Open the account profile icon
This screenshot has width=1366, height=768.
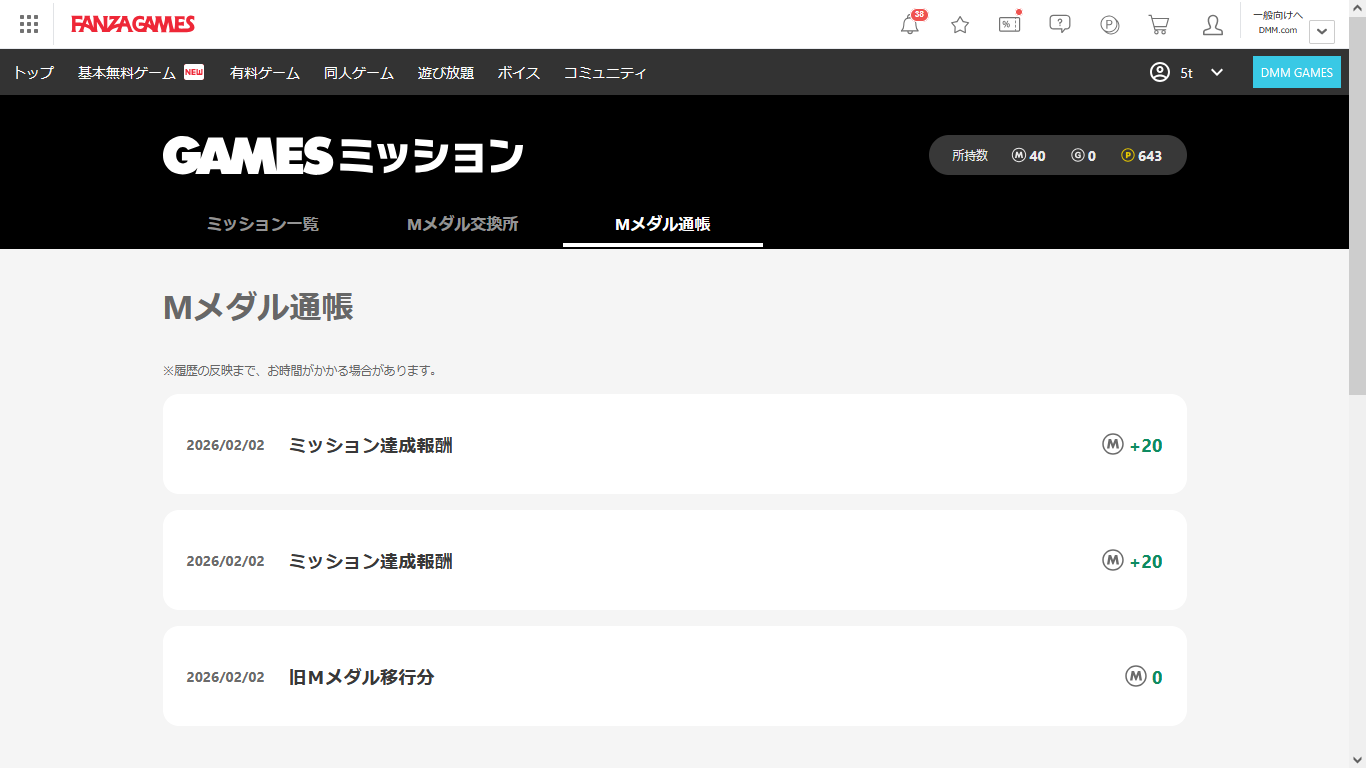click(x=1213, y=25)
